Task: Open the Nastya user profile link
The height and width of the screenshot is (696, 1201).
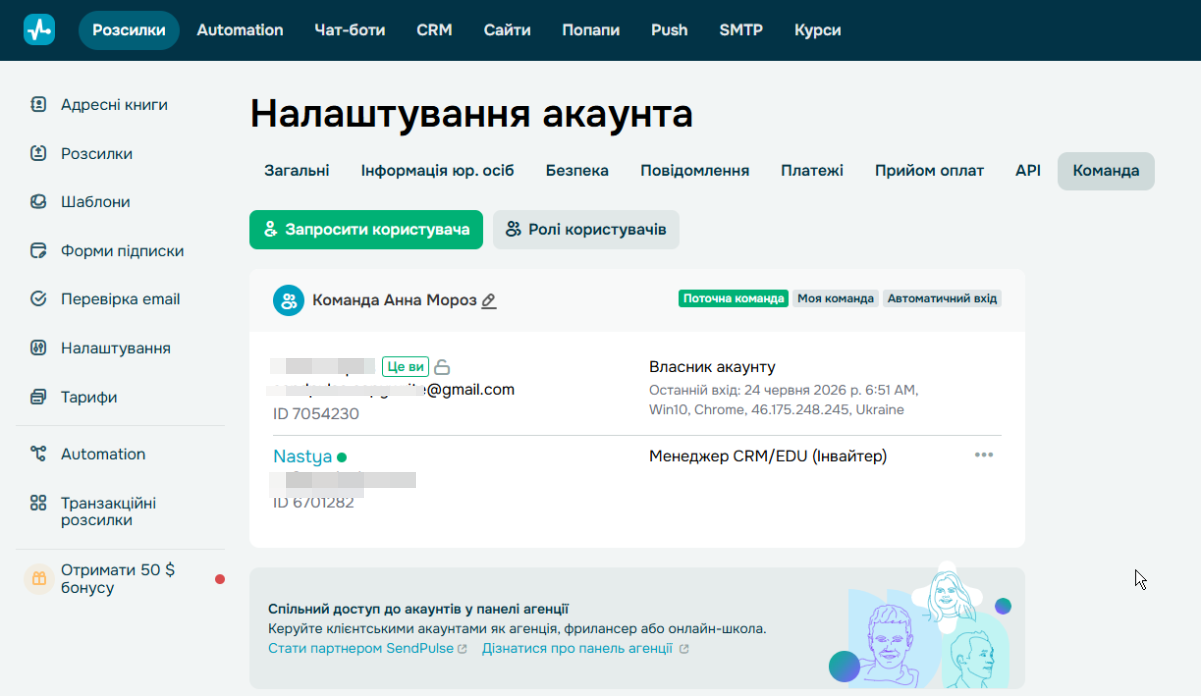Action: click(302, 456)
